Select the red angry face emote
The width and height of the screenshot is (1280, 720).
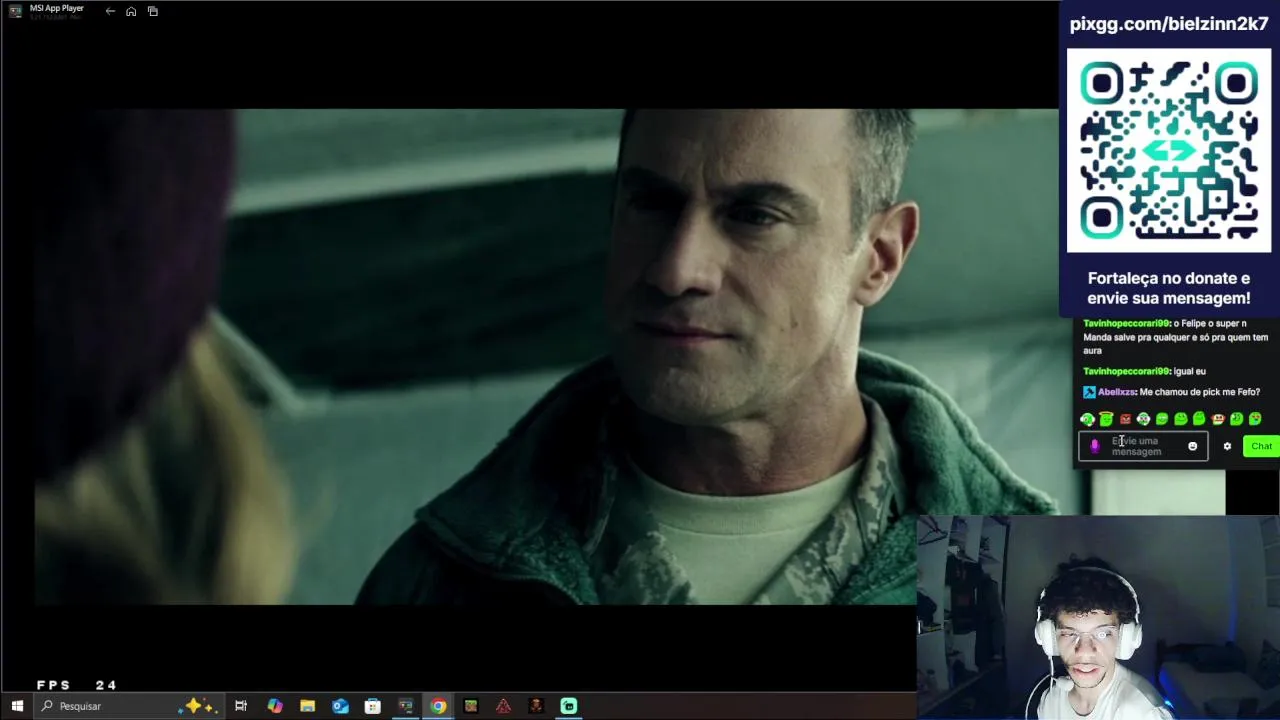[x=1125, y=419]
